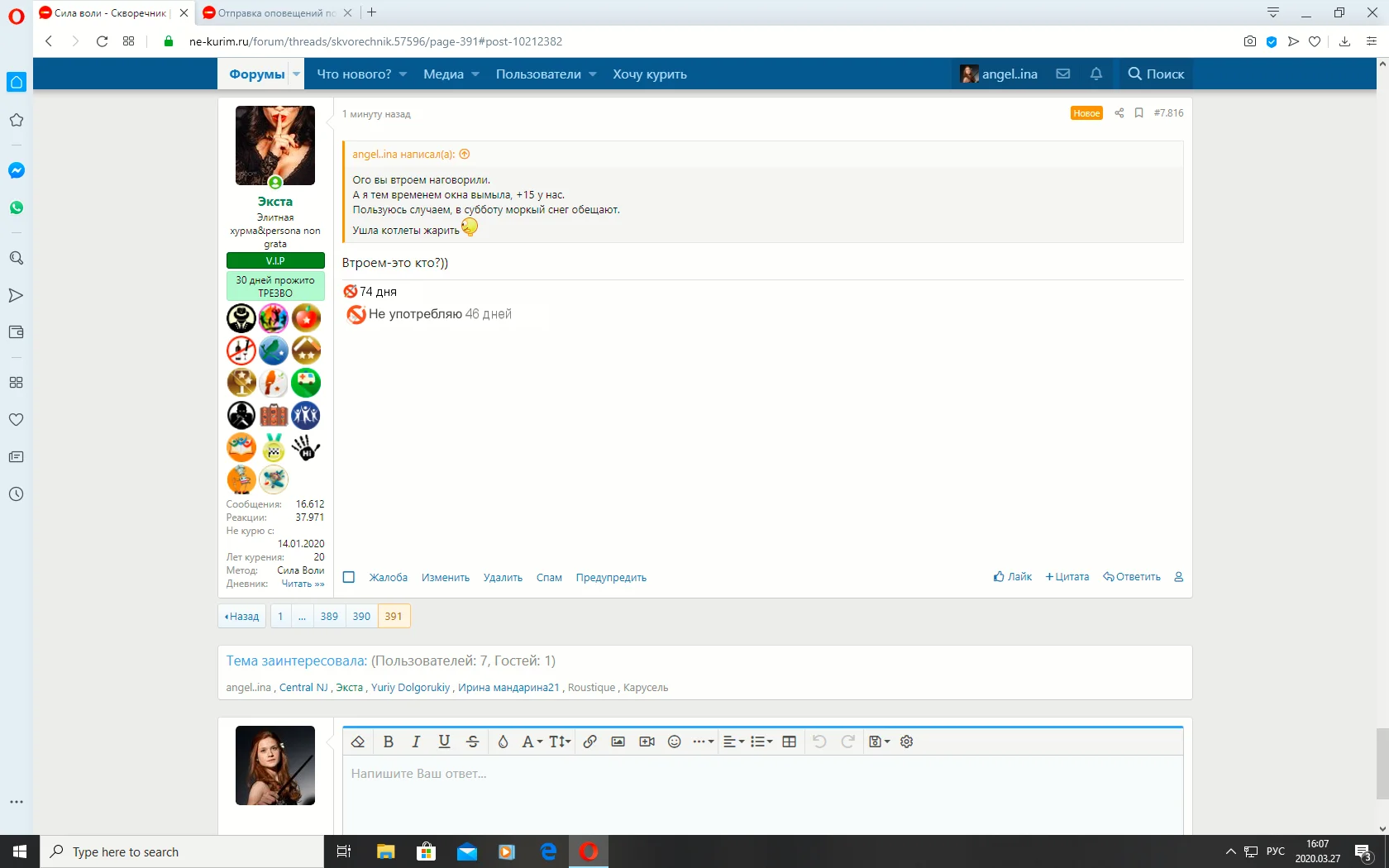Report the post via Жалоба link
1389x868 pixels.
pos(388,577)
